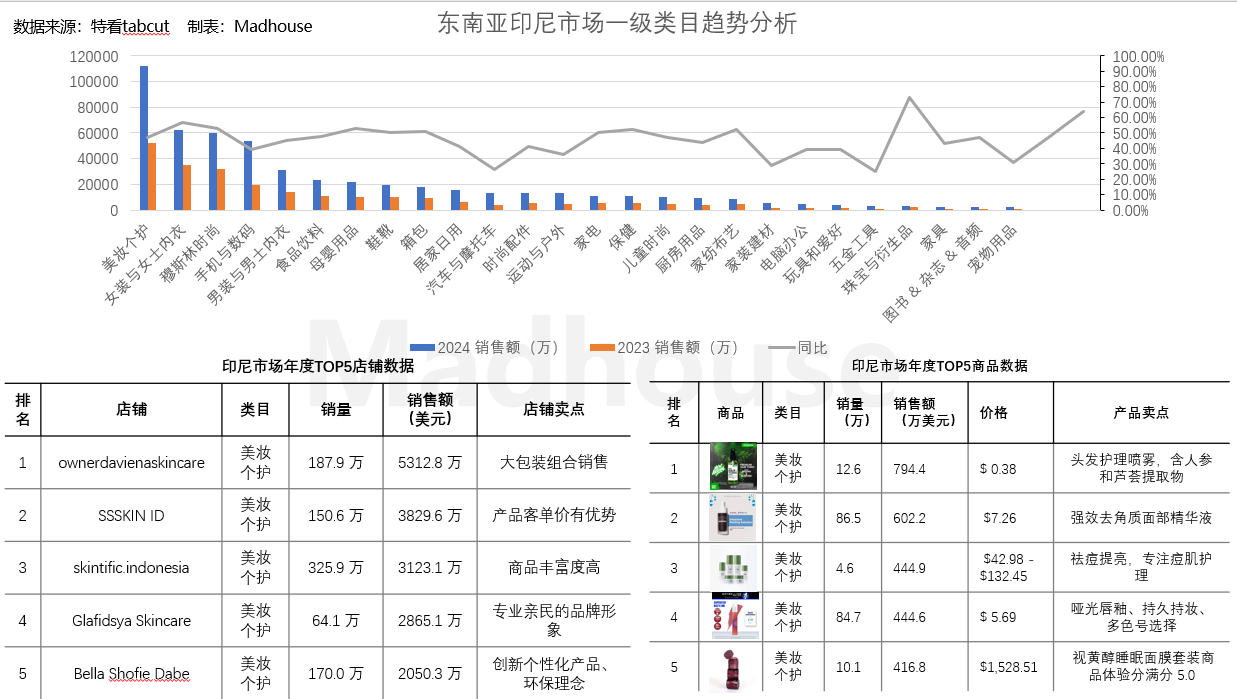Click the 120000 left axis value
The height and width of the screenshot is (699, 1237).
pos(96,56)
